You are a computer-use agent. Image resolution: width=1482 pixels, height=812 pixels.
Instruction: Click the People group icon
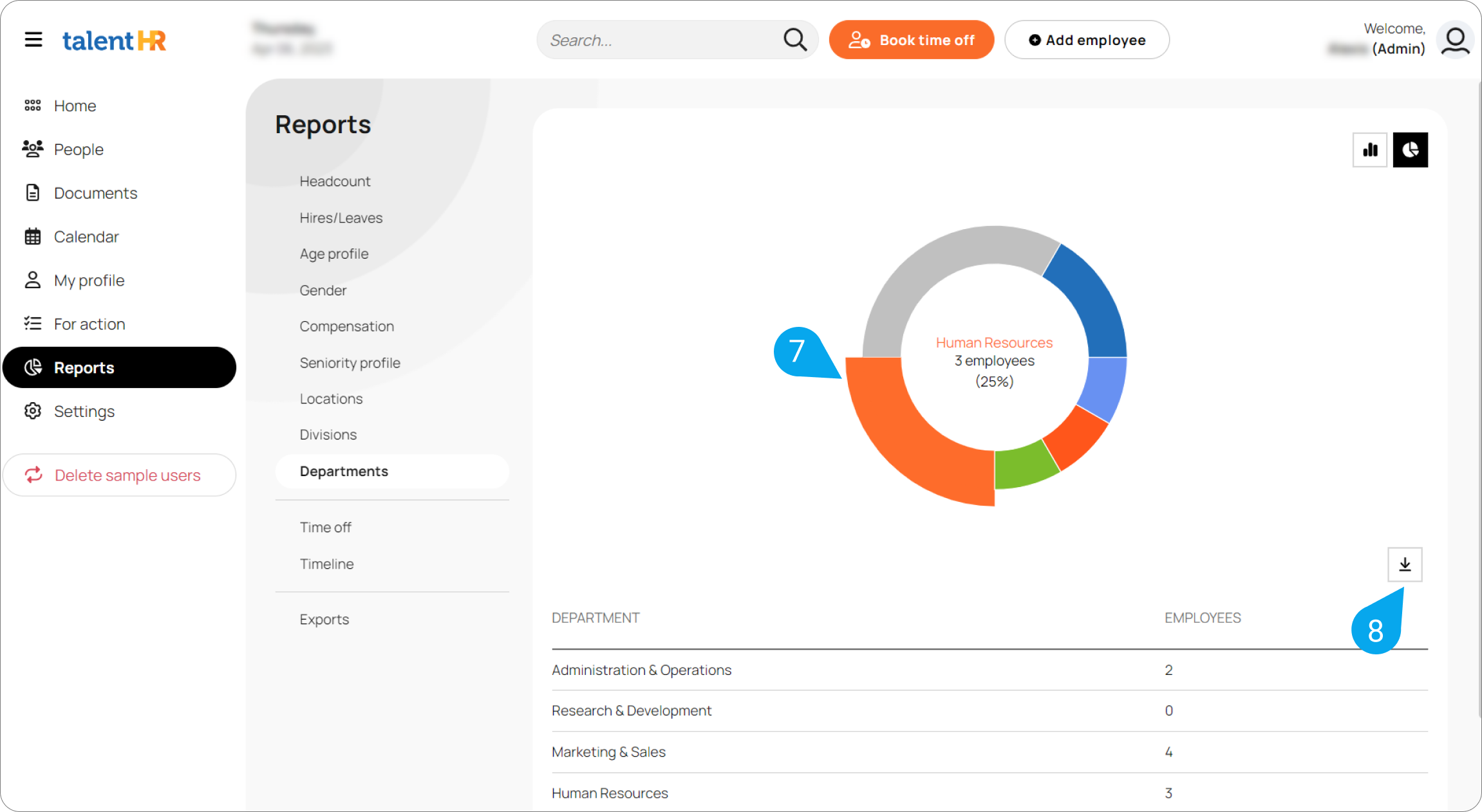click(33, 149)
